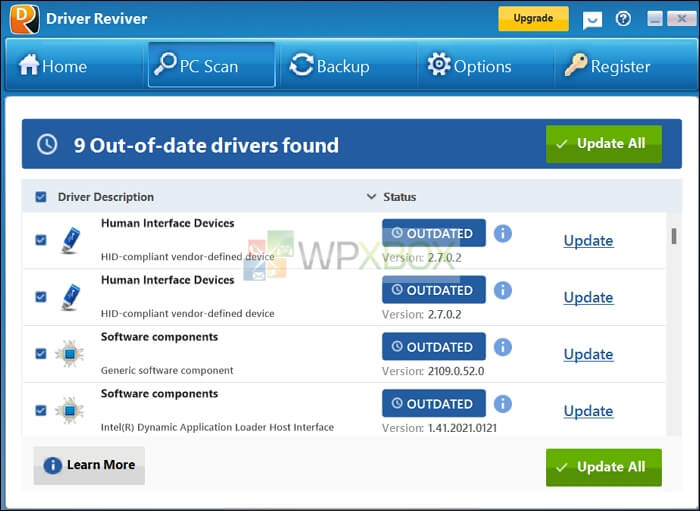
Task: Show info for Generic software component
Action: point(503,347)
